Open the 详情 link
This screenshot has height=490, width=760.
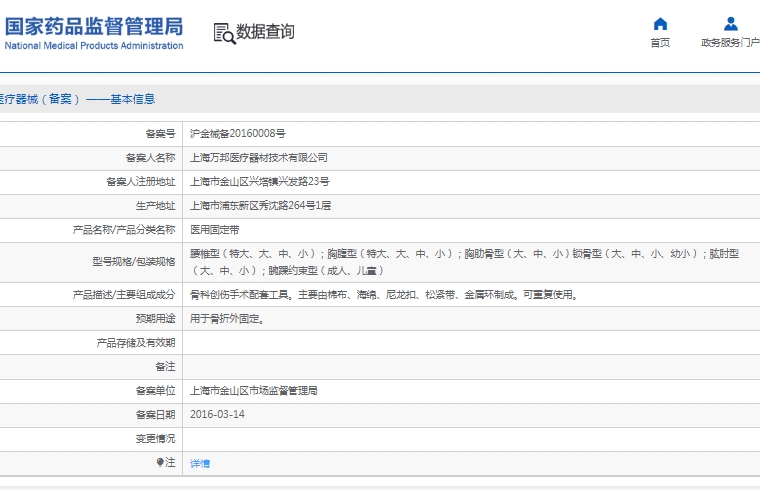[200, 464]
